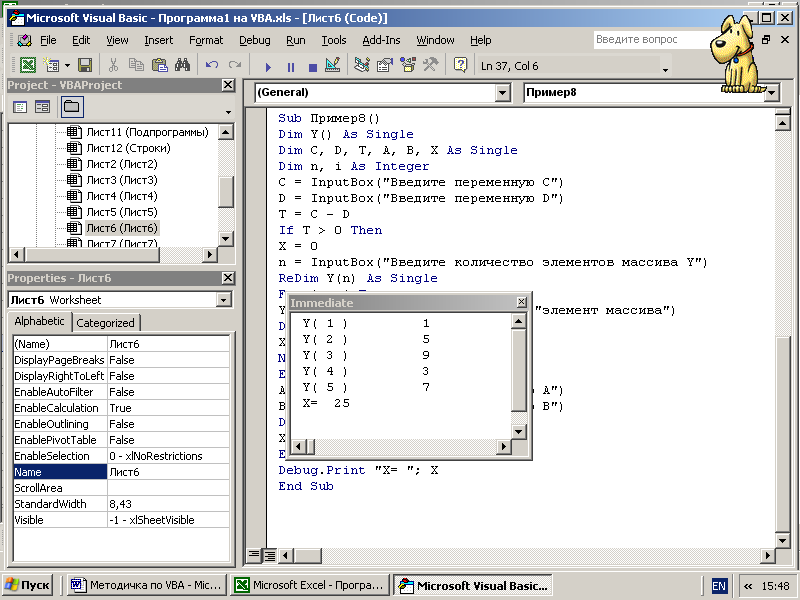Click the Undo arrow icon
800x600 pixels.
click(x=212, y=65)
